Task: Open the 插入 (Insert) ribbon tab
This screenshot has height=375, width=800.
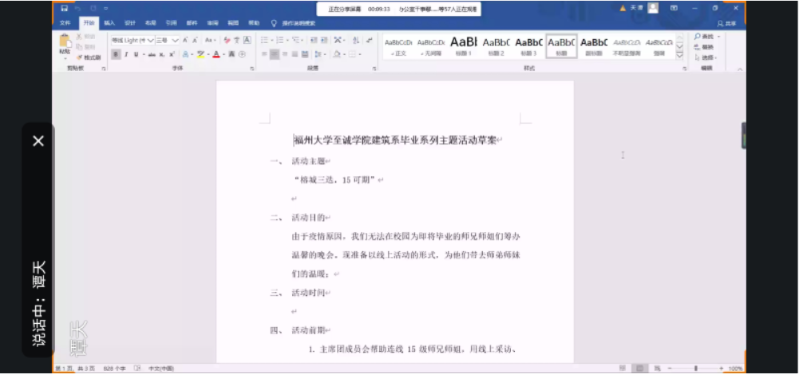Action: point(109,23)
